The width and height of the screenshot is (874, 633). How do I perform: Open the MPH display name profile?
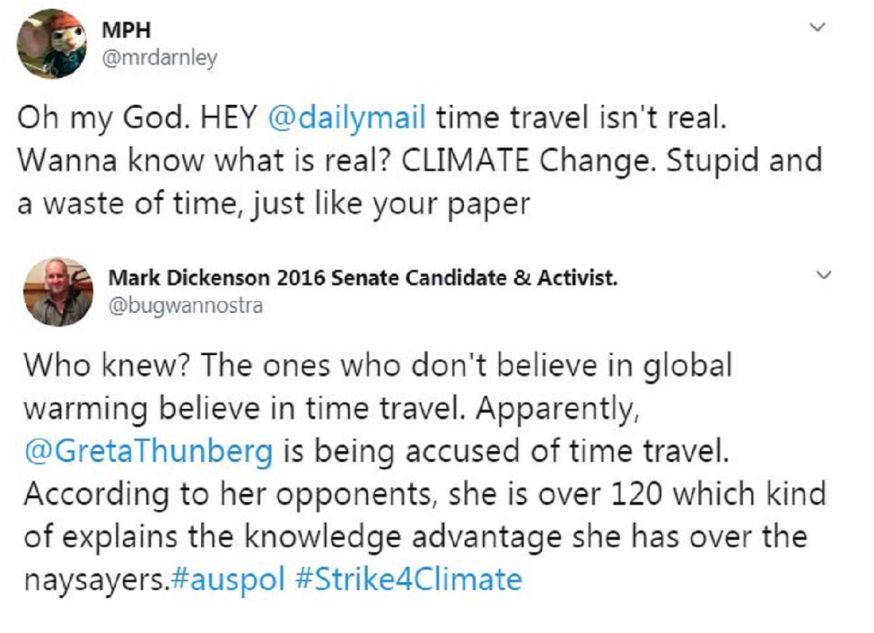click(126, 31)
